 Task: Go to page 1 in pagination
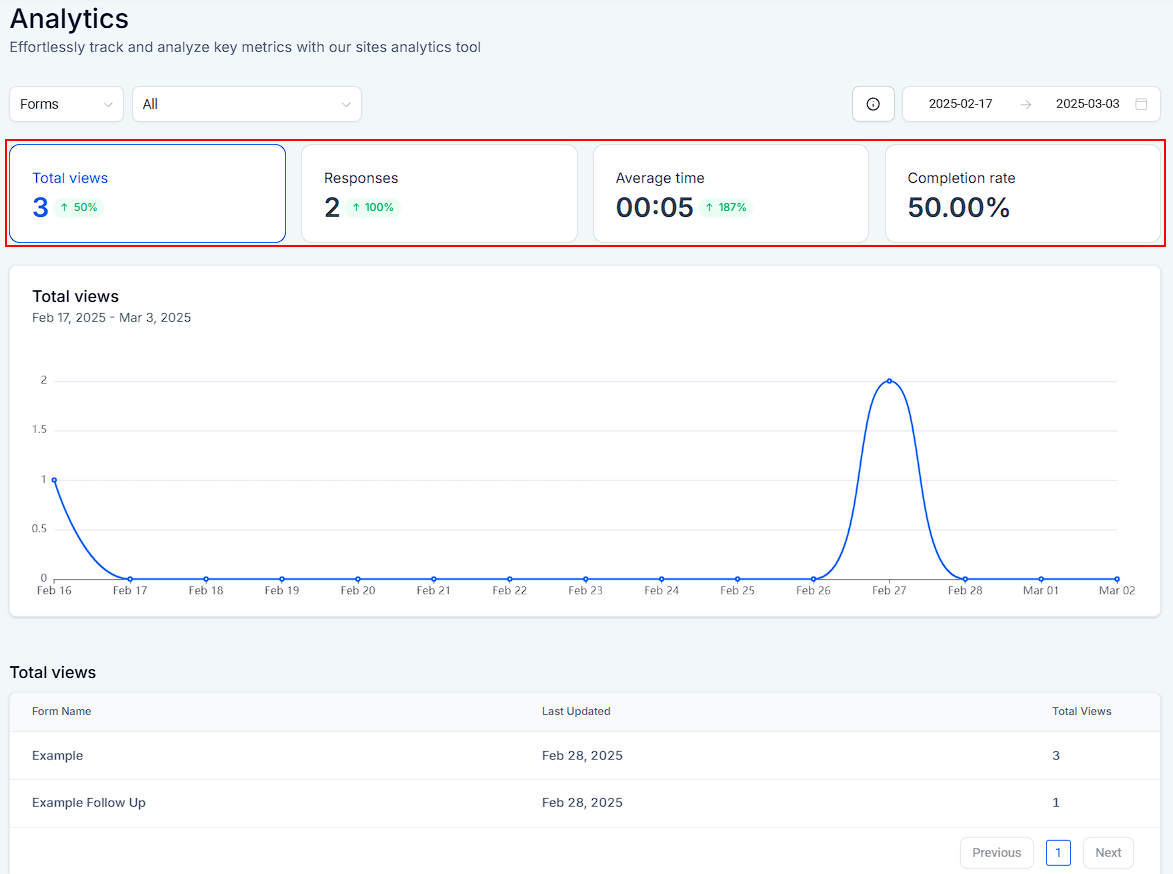[x=1058, y=853]
